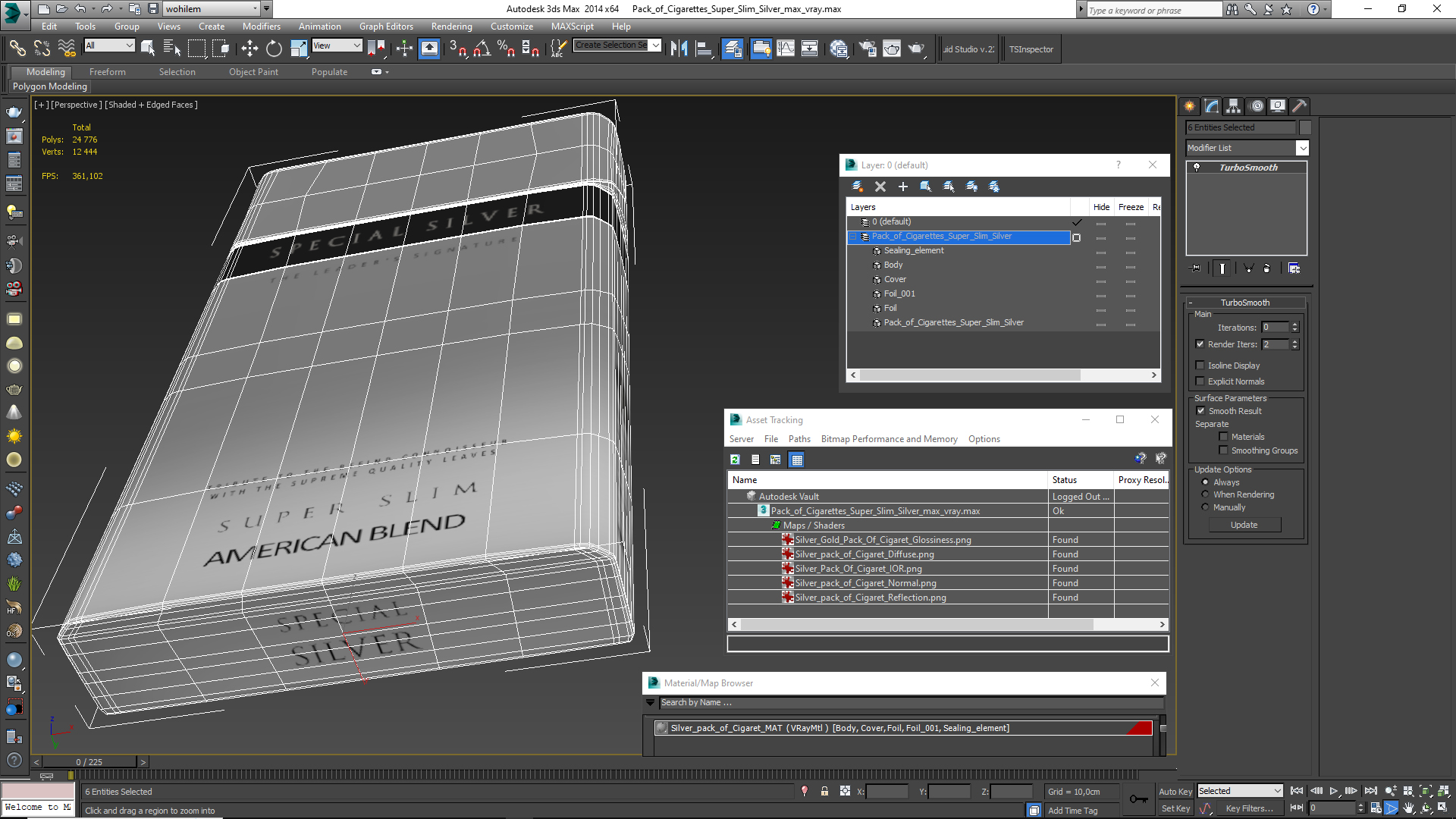
Task: Toggle Render Iters checkbox
Action: (x=1200, y=344)
